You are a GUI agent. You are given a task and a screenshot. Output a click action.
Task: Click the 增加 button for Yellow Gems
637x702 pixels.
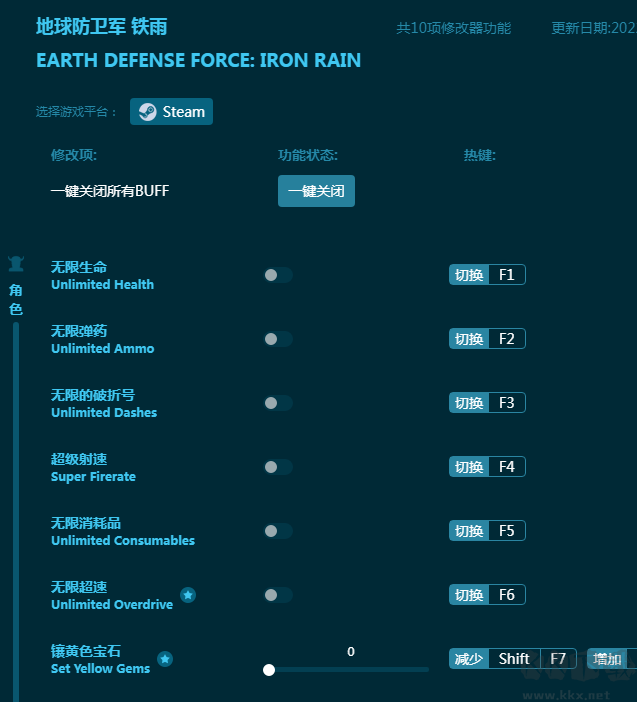(607, 659)
